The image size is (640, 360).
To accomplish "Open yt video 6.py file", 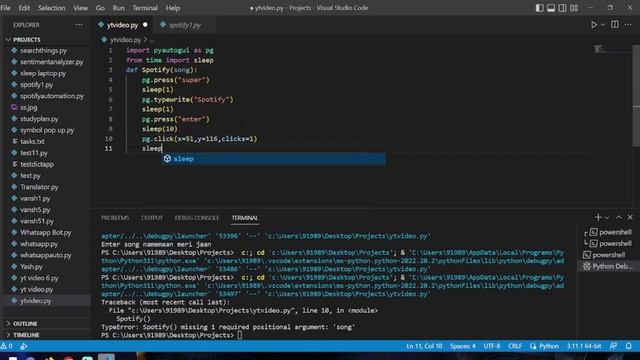I will [39, 278].
